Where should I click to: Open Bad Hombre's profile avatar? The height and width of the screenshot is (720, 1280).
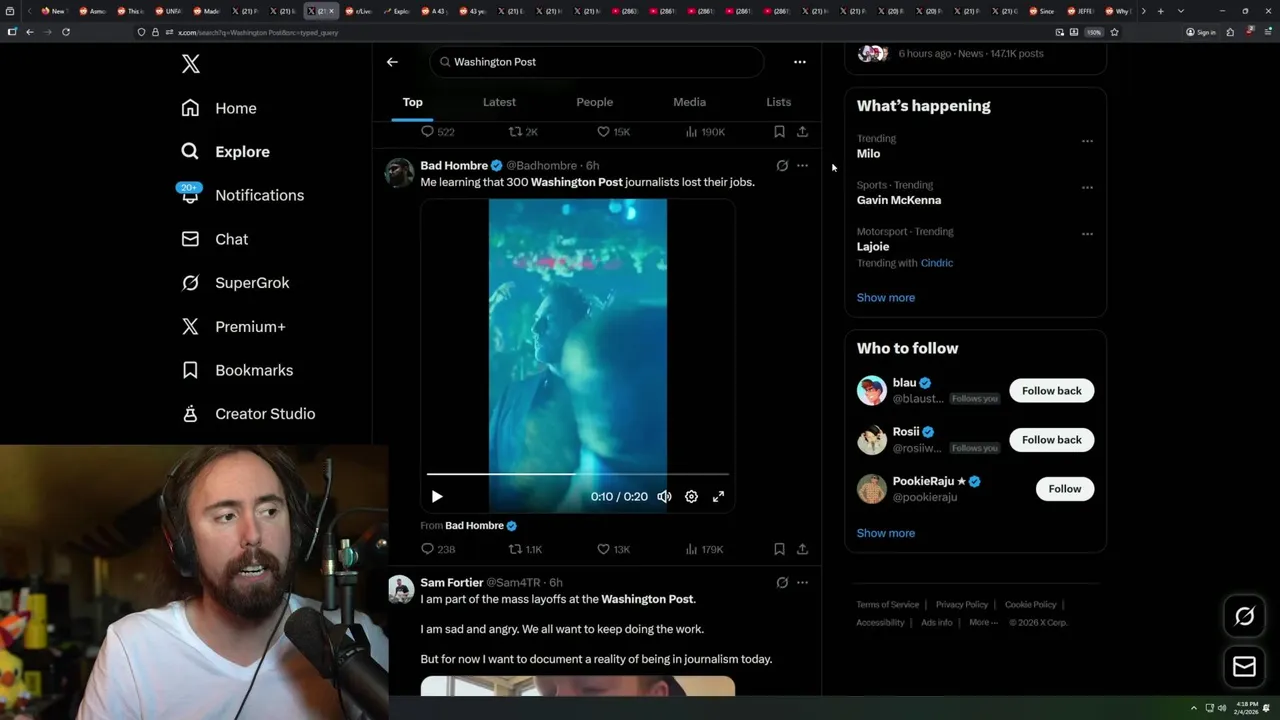(x=400, y=172)
